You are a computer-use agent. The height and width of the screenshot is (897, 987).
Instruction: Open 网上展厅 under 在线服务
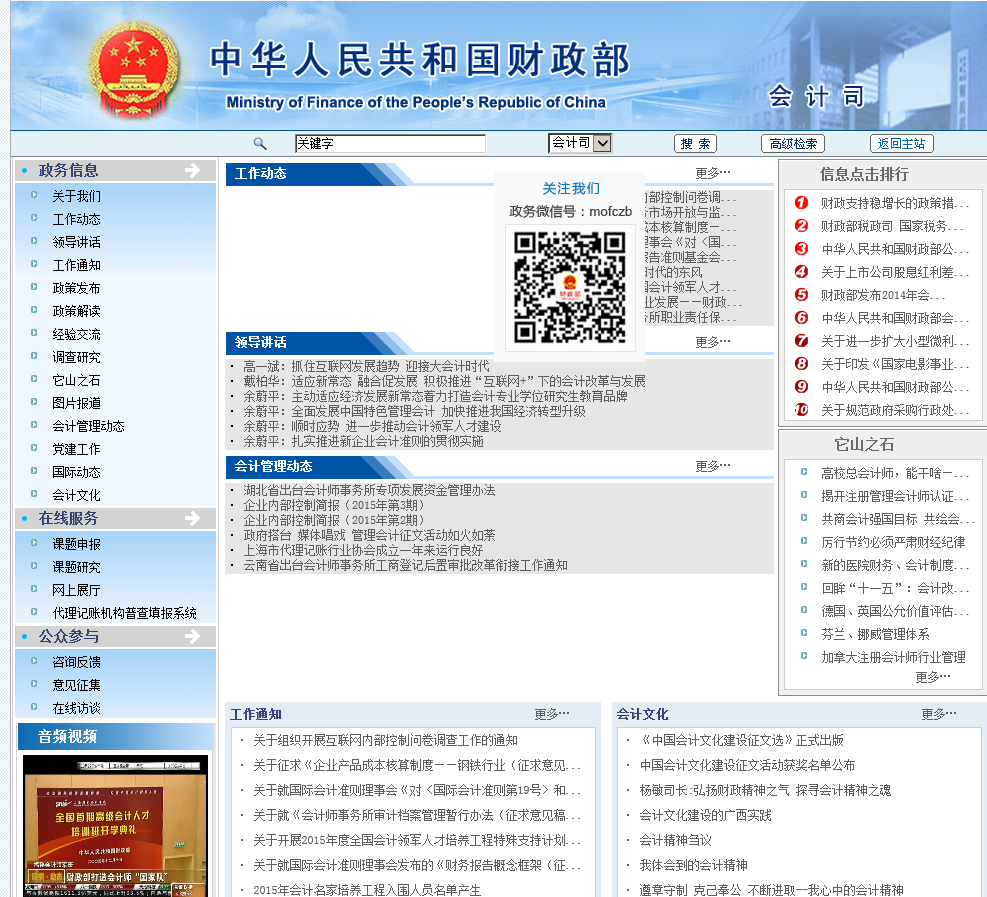coord(76,590)
